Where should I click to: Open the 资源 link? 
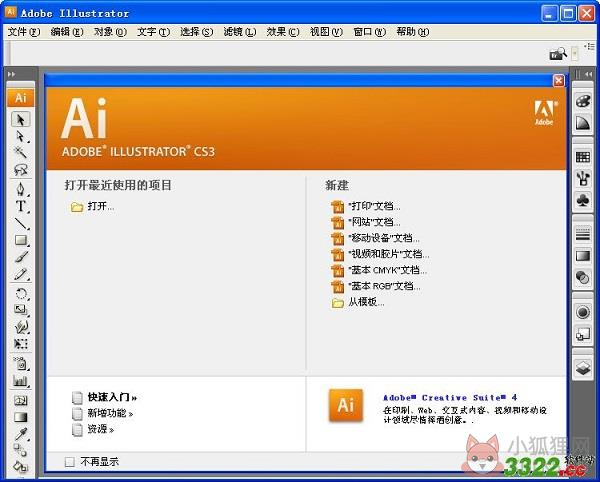101,429
